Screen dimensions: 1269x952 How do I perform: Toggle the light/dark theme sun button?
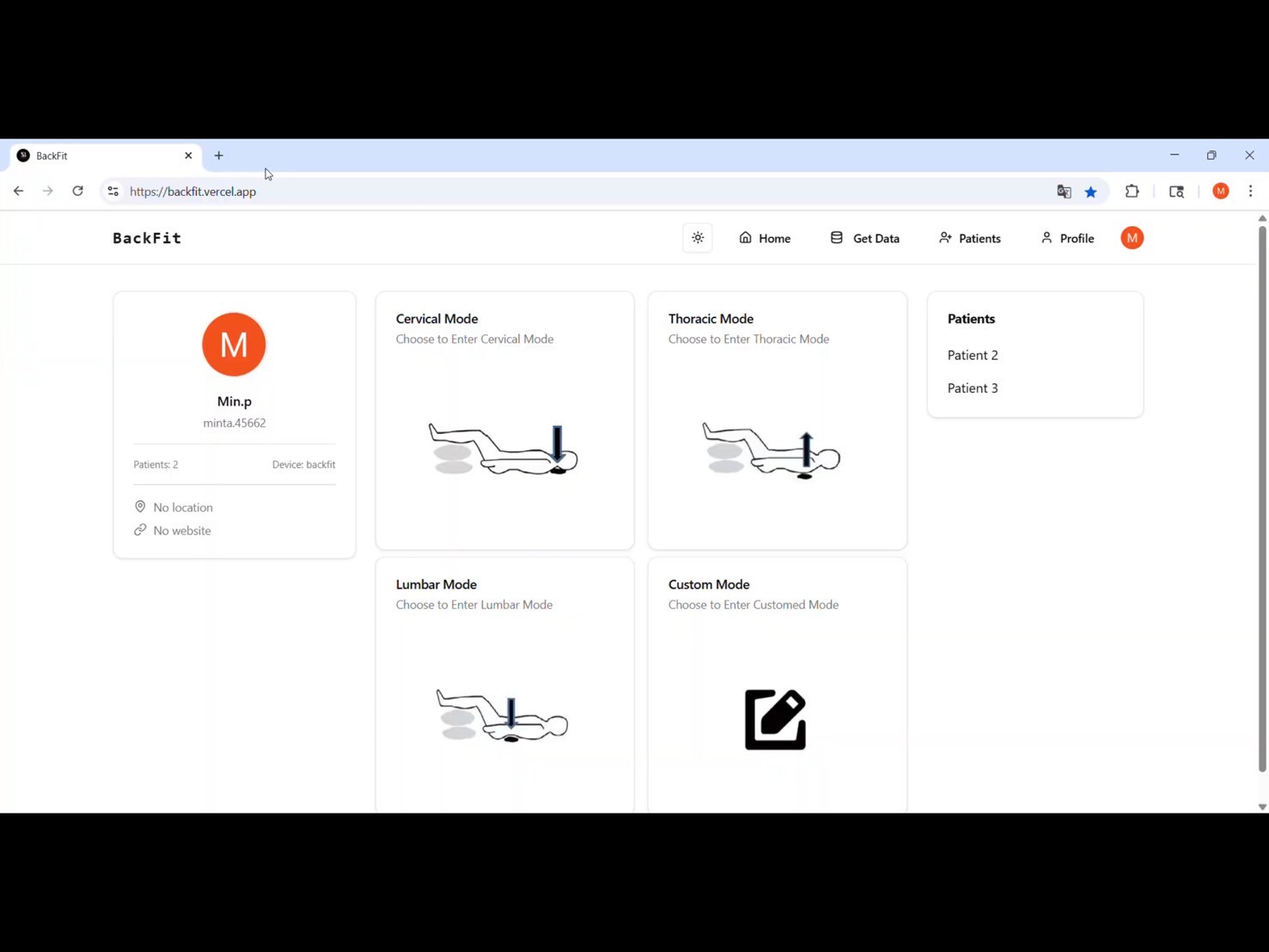pyautogui.click(x=698, y=238)
